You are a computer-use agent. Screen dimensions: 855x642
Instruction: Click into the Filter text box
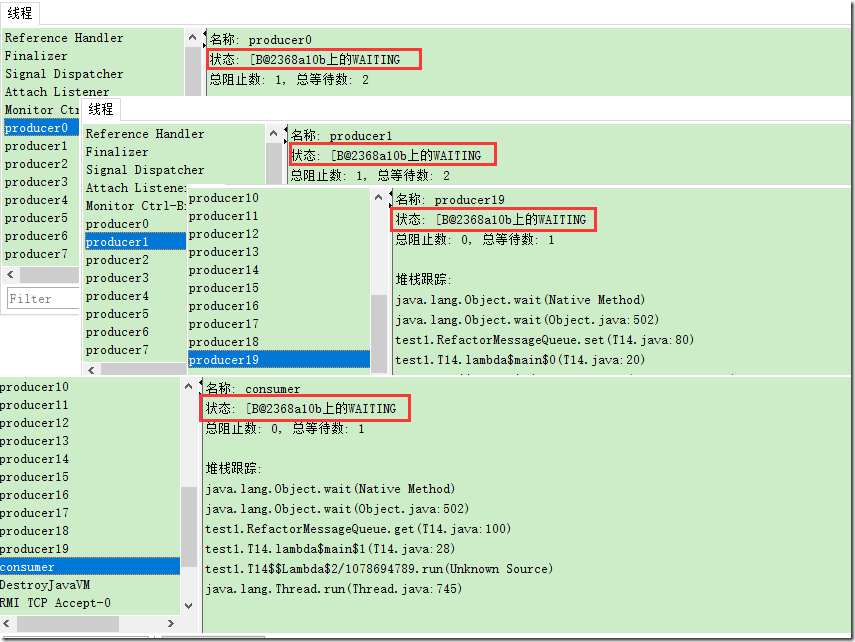pos(44,298)
